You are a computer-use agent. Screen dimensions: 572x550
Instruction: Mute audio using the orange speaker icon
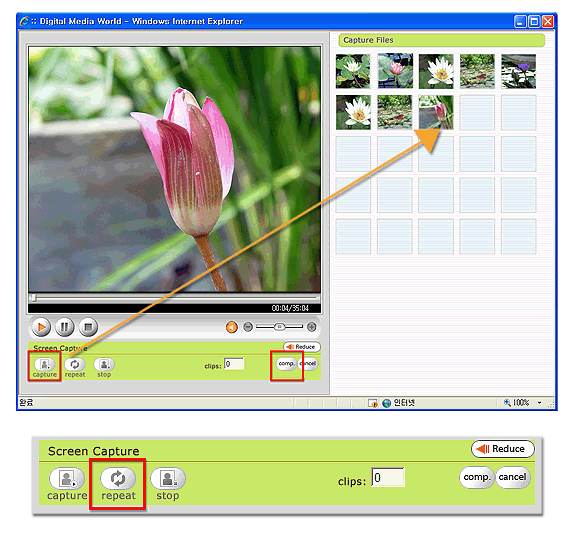(x=231, y=327)
